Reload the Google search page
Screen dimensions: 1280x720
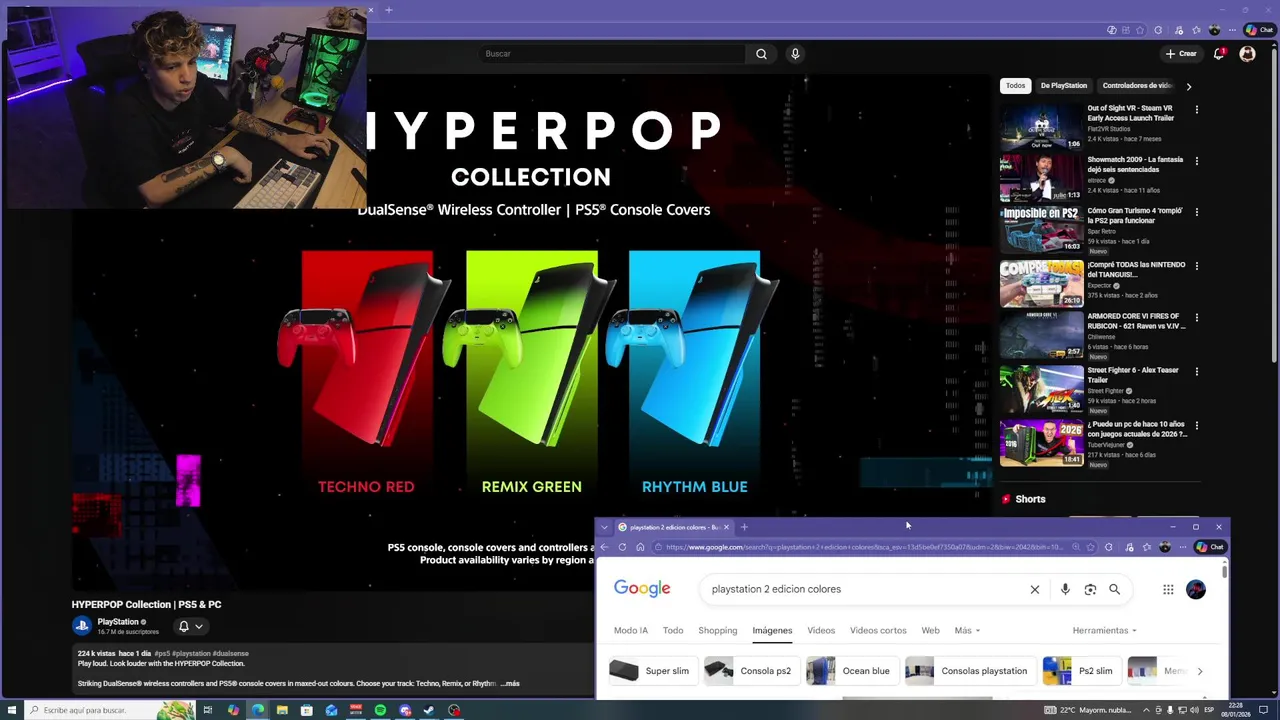622,547
